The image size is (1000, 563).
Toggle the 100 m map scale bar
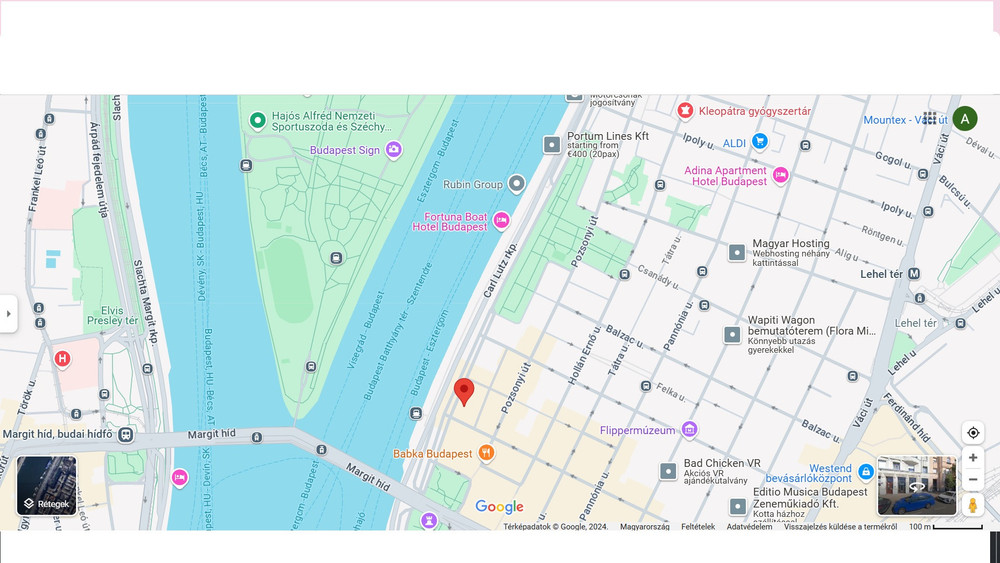pos(946,527)
